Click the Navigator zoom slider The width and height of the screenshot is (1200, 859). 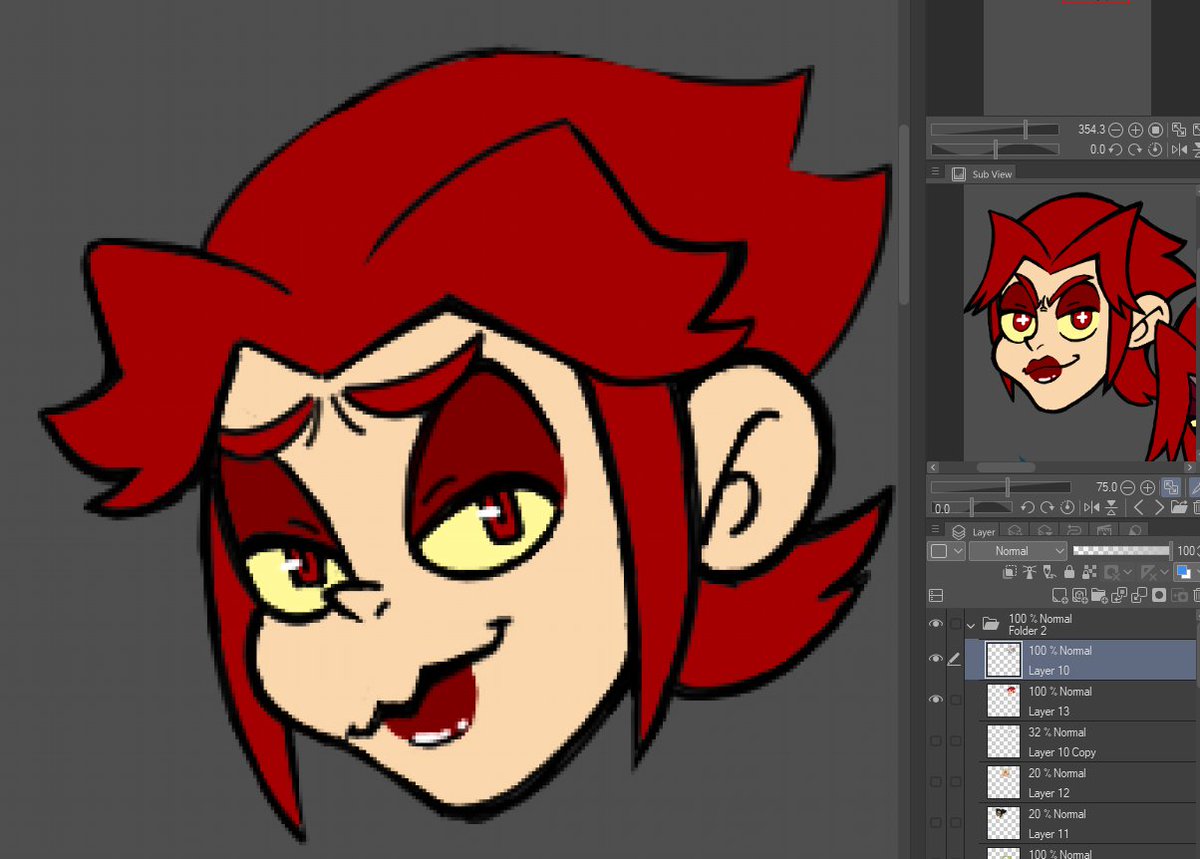[994, 130]
